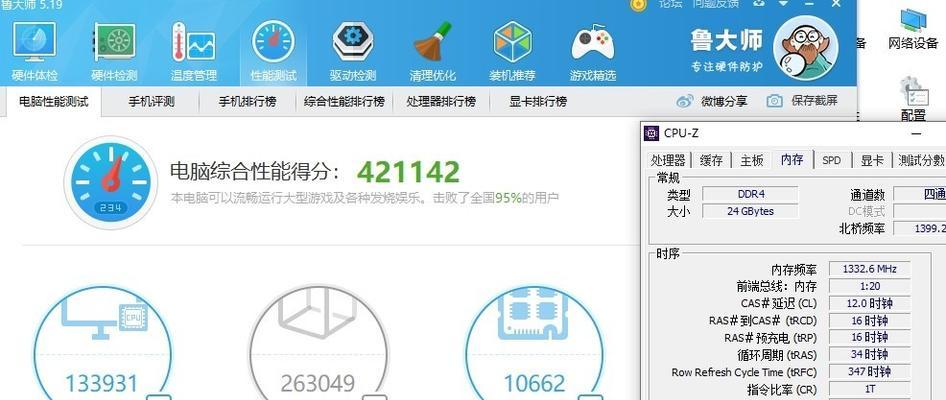946x400 pixels.
Task: Open 处理器排行榜 tab
Action: (441, 101)
